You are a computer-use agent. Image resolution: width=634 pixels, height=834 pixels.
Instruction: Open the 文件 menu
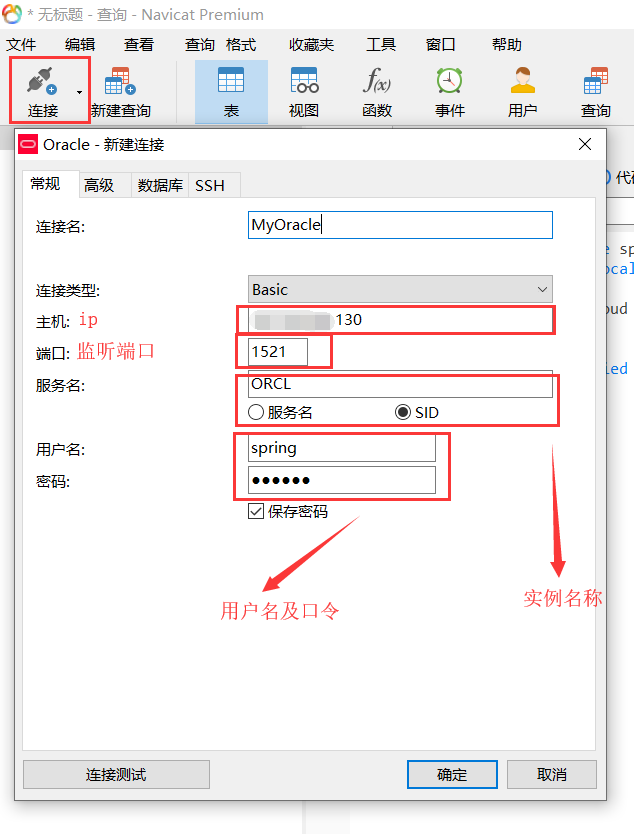click(x=21, y=45)
